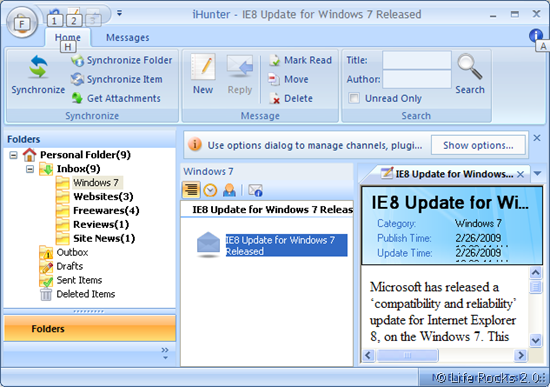Click the horizontal scrollbar thumb
The image size is (550, 387).
click(407, 355)
